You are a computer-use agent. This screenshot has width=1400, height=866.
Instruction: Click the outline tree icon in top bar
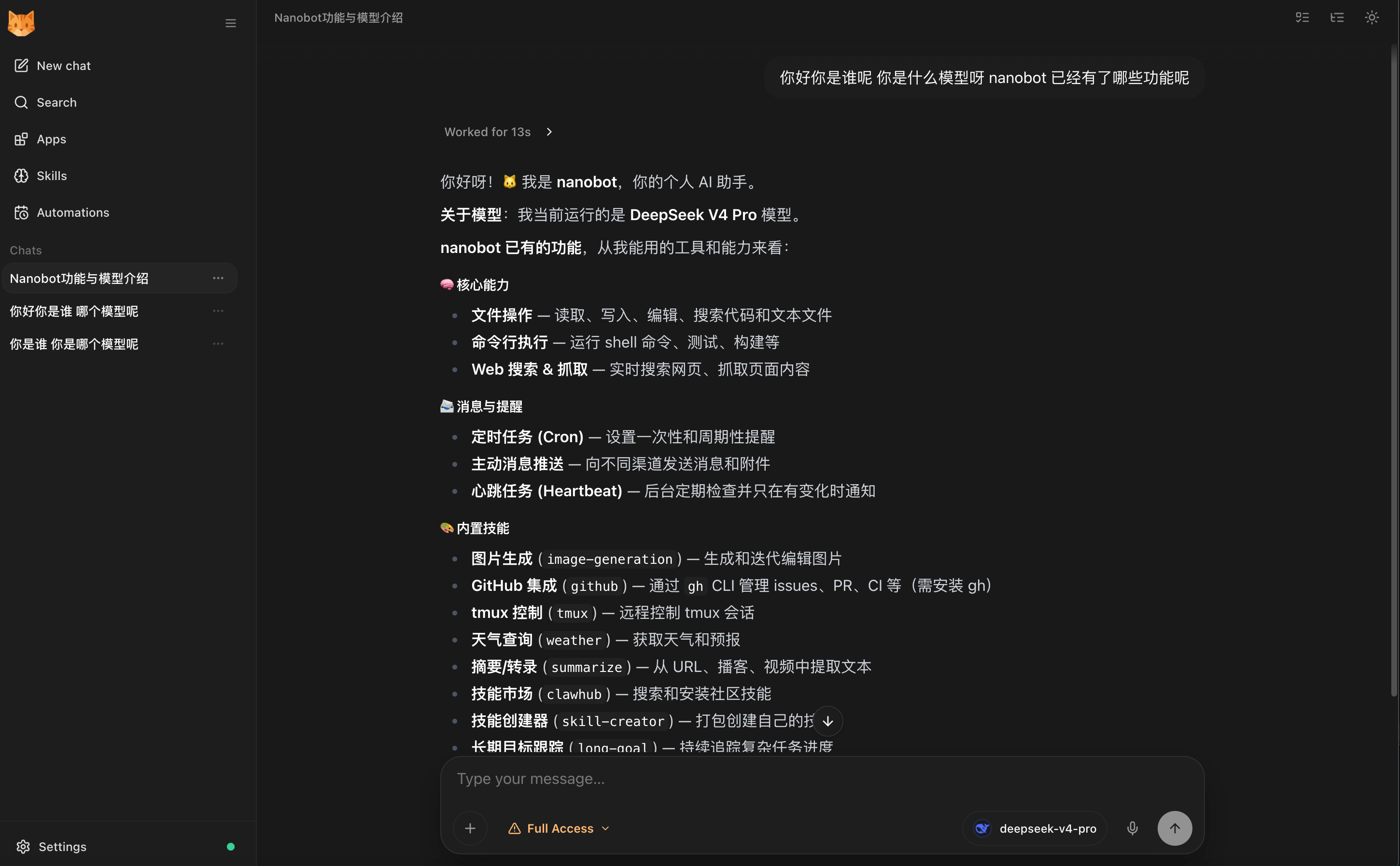point(1337,18)
